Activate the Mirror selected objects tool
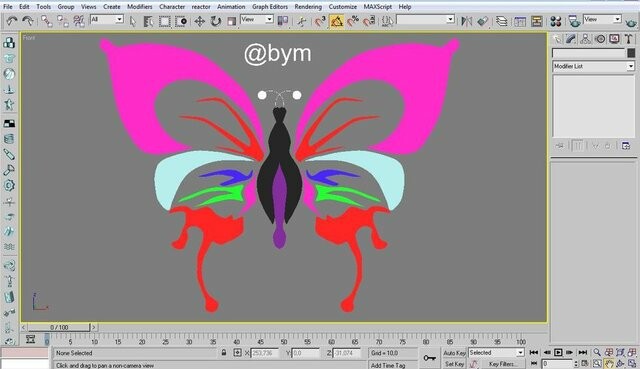Viewport: 640px width, 369px height. coord(466,21)
